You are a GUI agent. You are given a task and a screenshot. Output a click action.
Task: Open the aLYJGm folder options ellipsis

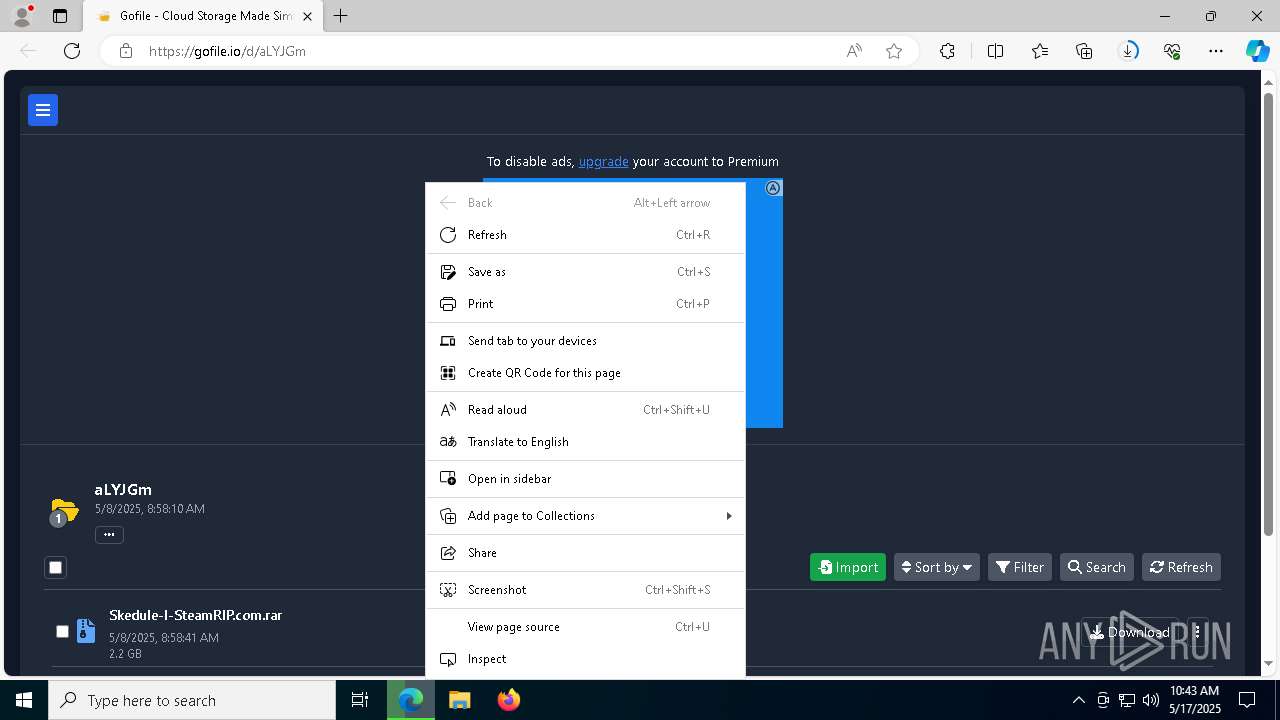[x=109, y=535]
